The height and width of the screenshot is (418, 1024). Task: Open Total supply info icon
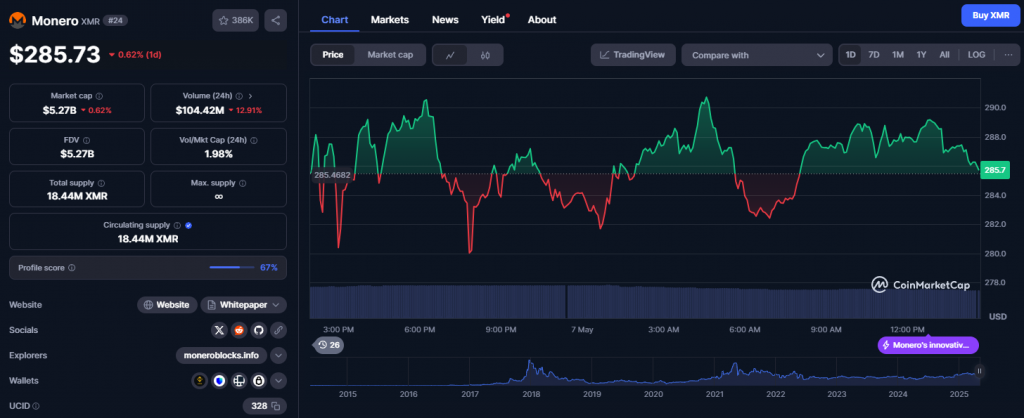[x=101, y=184]
